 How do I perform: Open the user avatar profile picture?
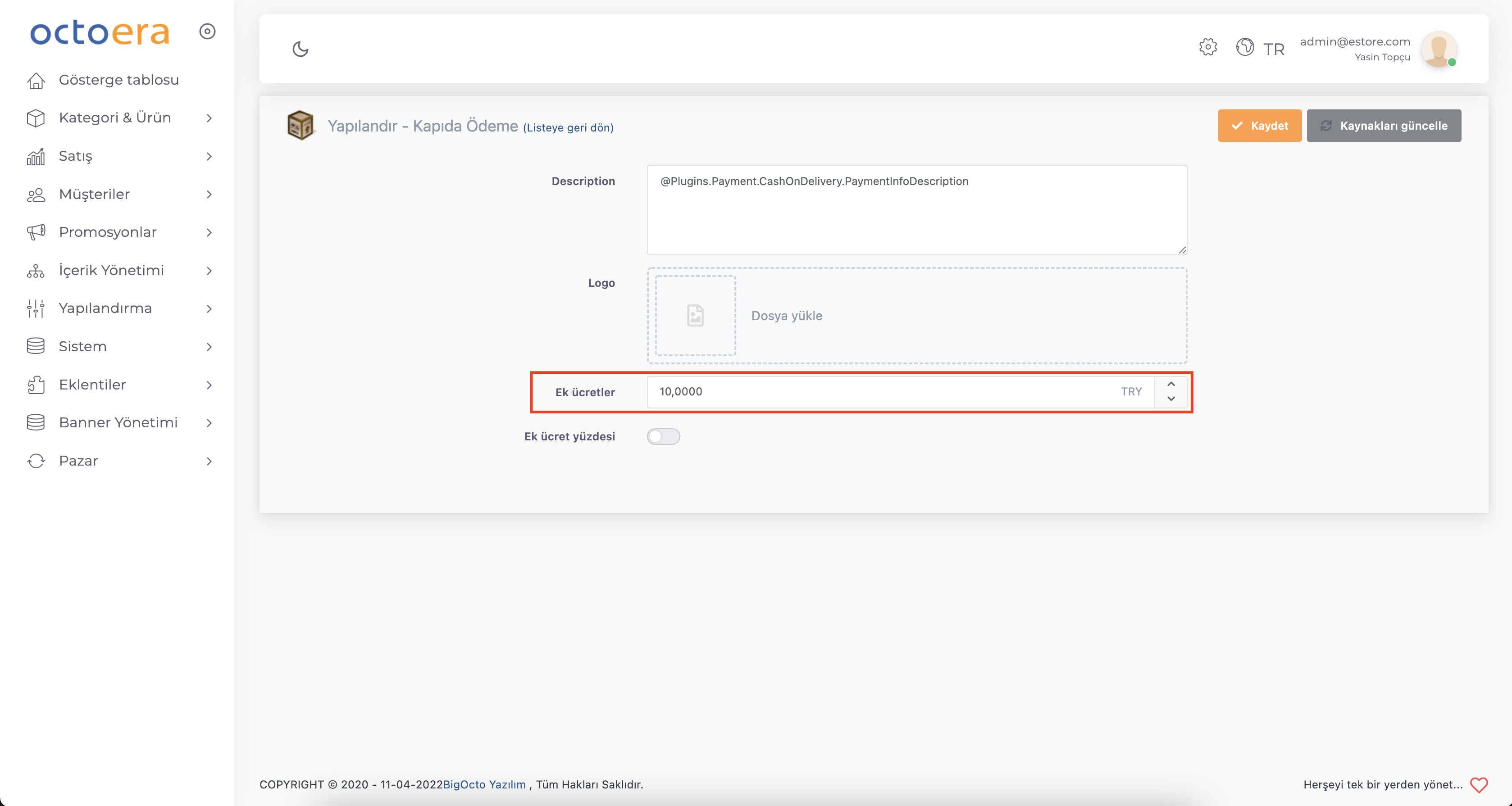pos(1438,49)
